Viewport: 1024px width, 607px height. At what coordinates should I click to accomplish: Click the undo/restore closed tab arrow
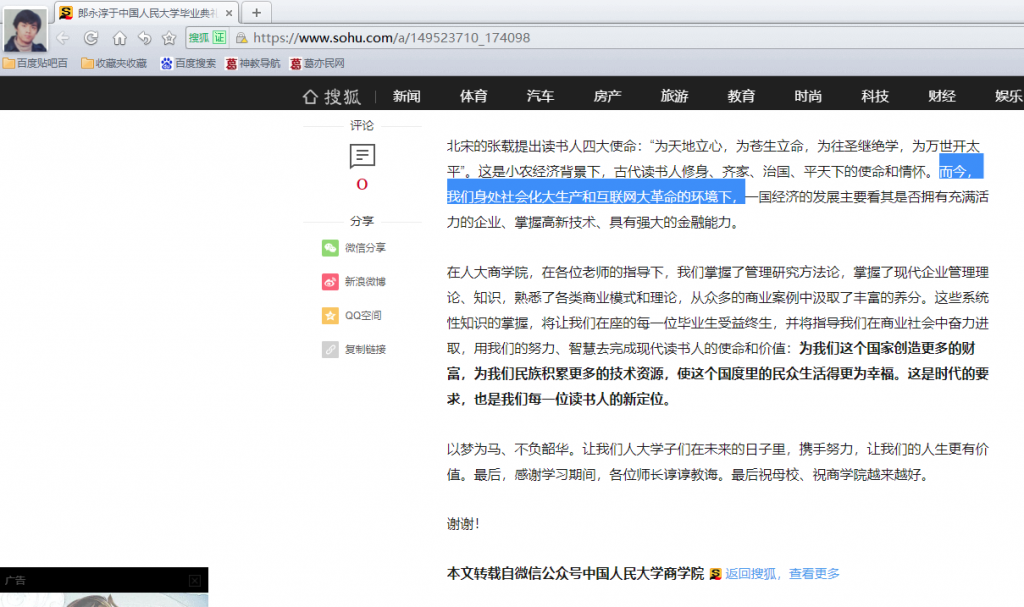tap(144, 38)
